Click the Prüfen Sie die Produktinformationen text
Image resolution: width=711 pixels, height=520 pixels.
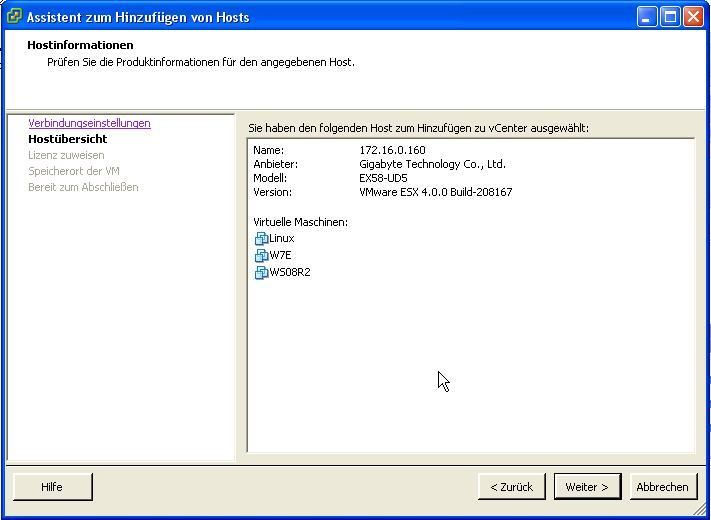point(201,63)
